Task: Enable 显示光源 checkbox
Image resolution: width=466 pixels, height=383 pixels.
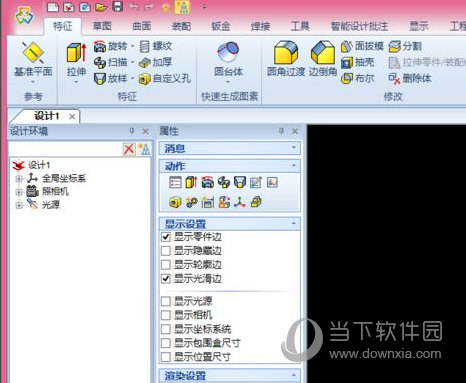Action: point(166,301)
